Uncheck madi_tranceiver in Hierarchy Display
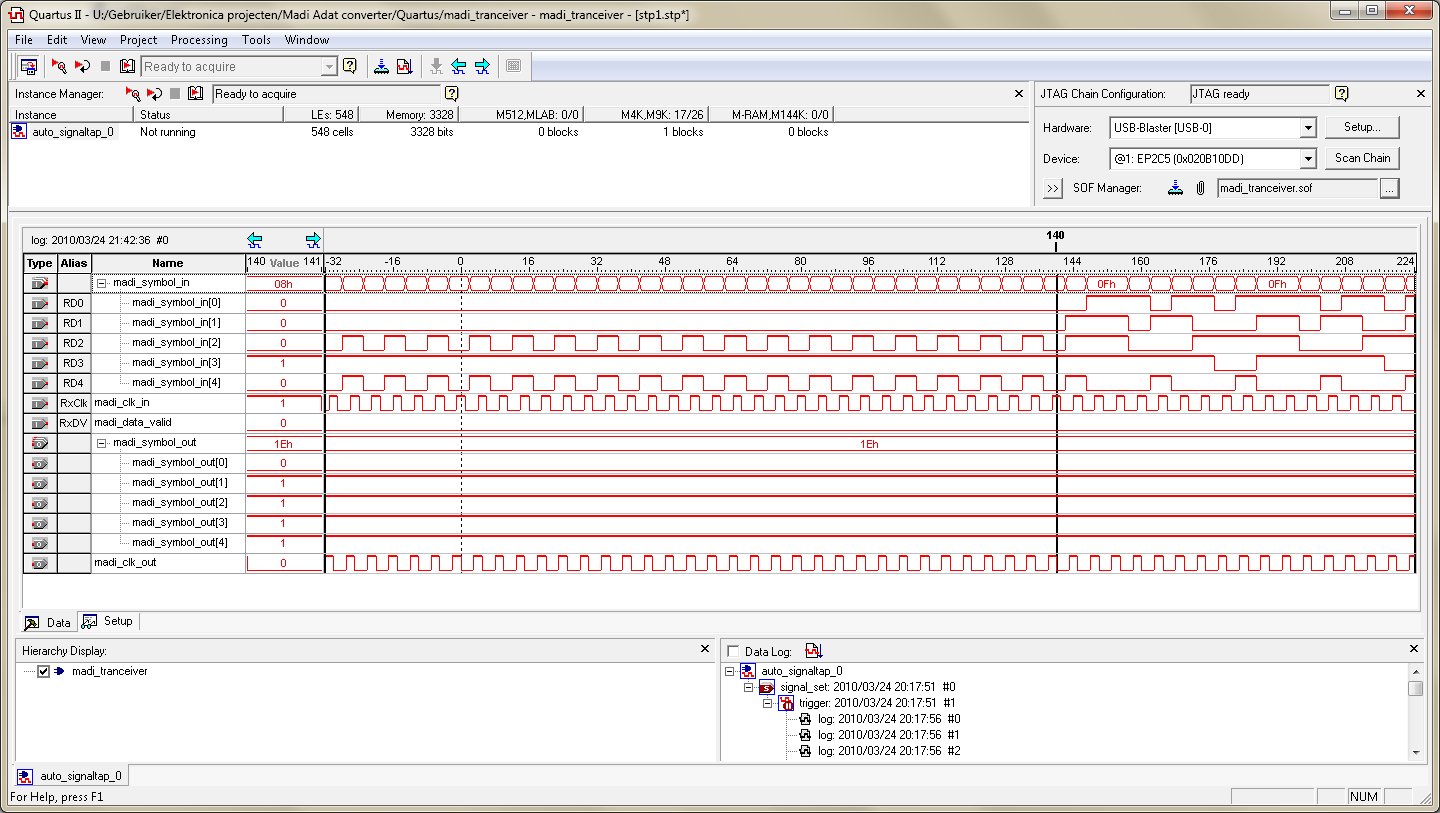1440x813 pixels. pos(43,672)
